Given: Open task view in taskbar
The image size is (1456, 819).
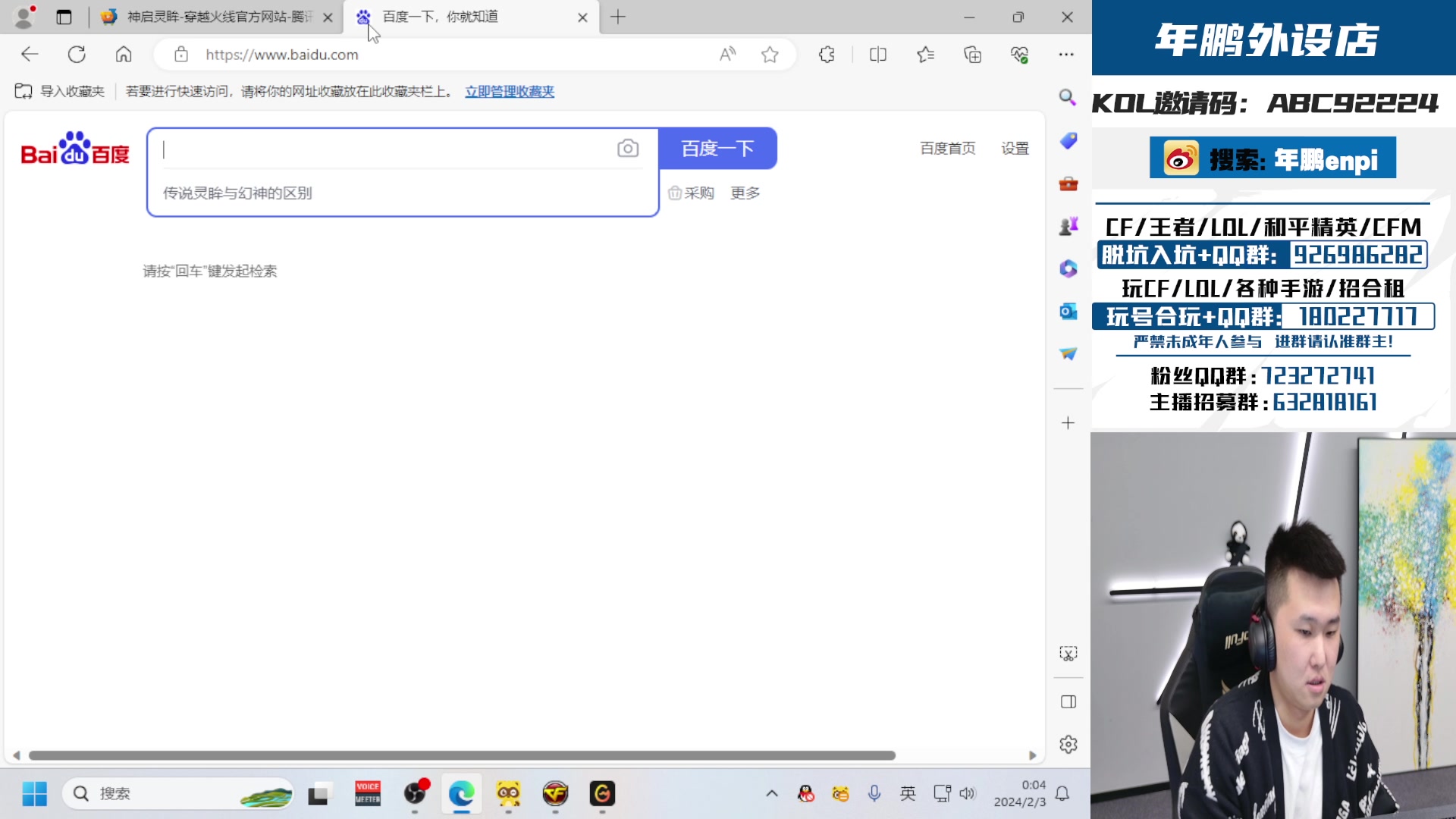Looking at the screenshot, I should (320, 794).
